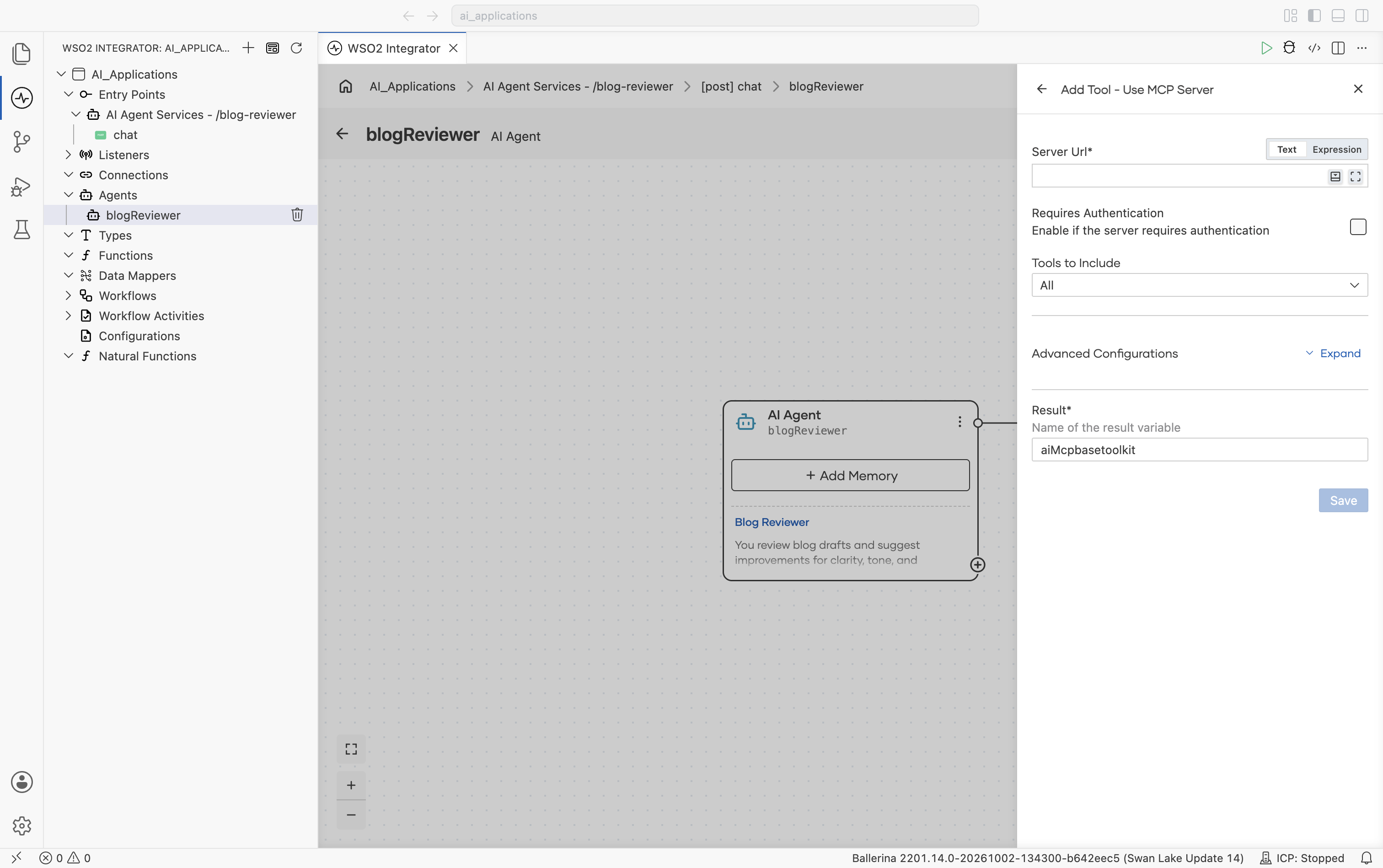This screenshot has height=868, width=1383.
Task: Zoom in on the diagram
Action: tap(351, 785)
